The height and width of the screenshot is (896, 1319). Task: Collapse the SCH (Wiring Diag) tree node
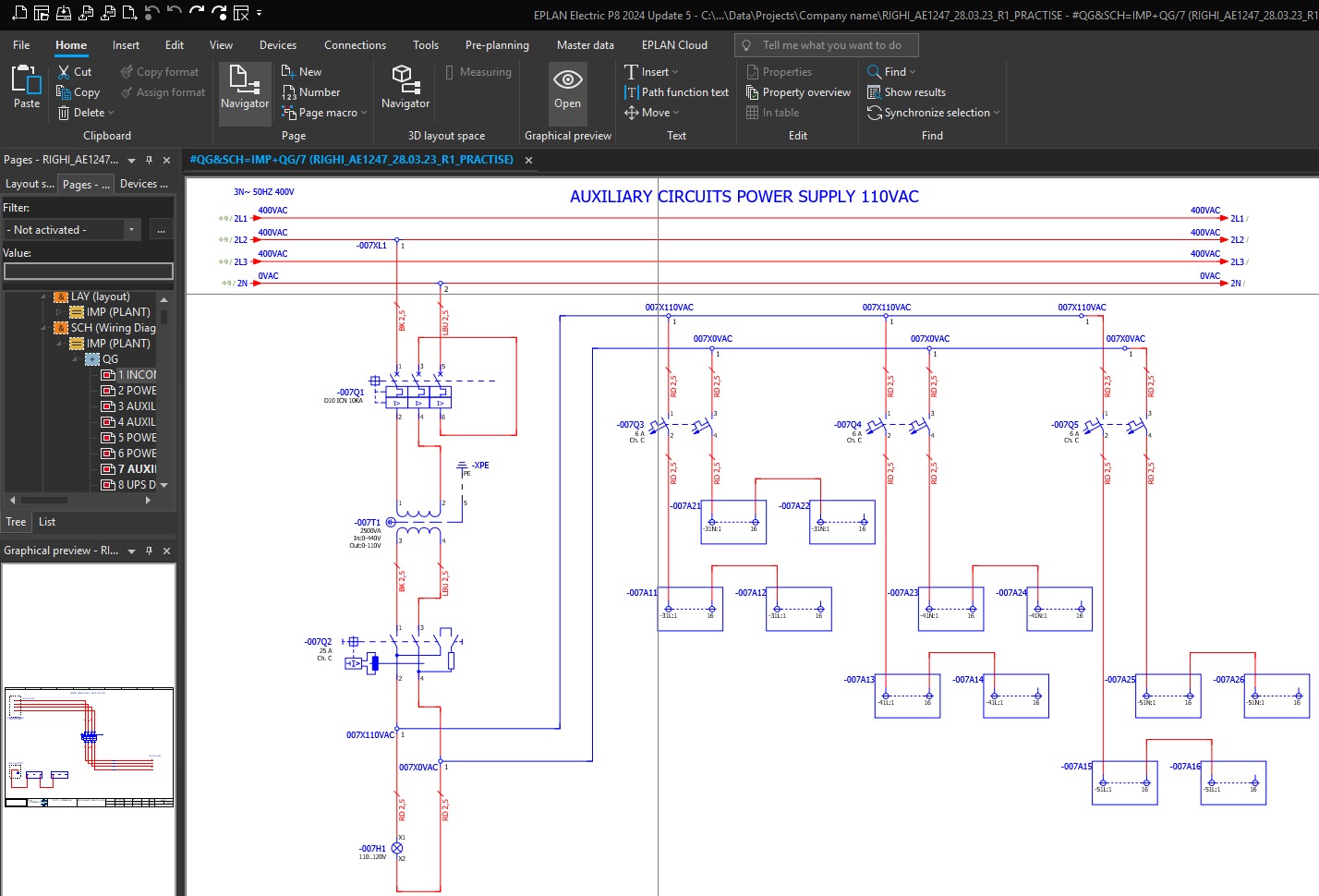(x=43, y=328)
